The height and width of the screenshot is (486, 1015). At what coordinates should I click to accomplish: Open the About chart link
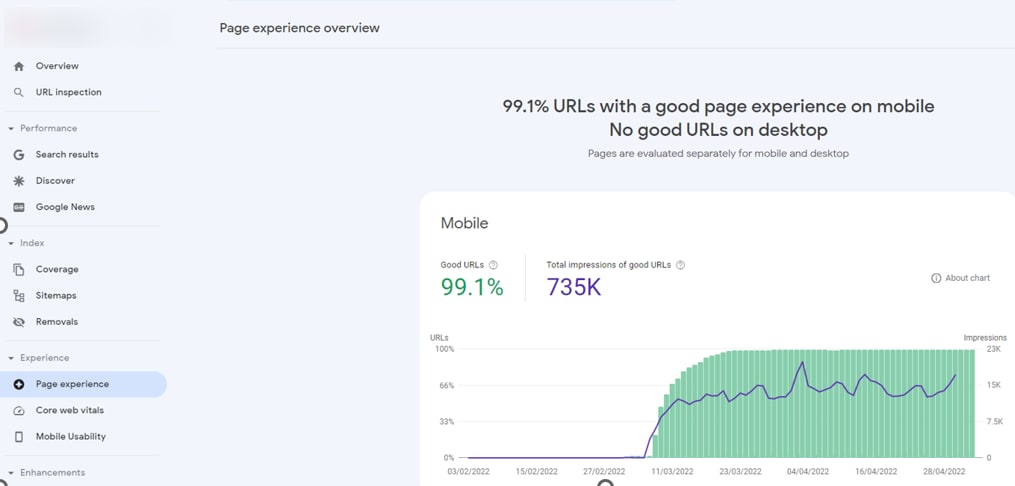pos(960,278)
